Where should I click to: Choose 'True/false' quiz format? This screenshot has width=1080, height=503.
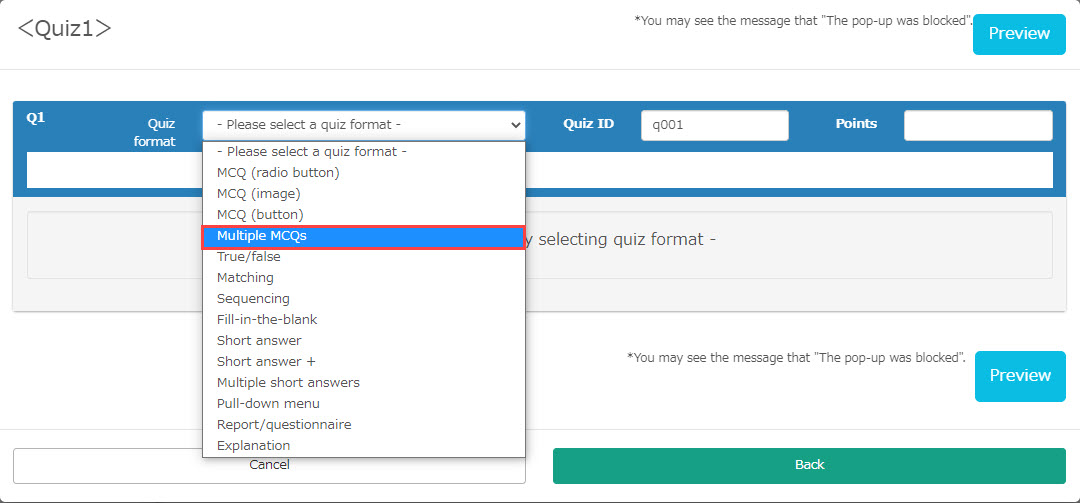pos(249,257)
